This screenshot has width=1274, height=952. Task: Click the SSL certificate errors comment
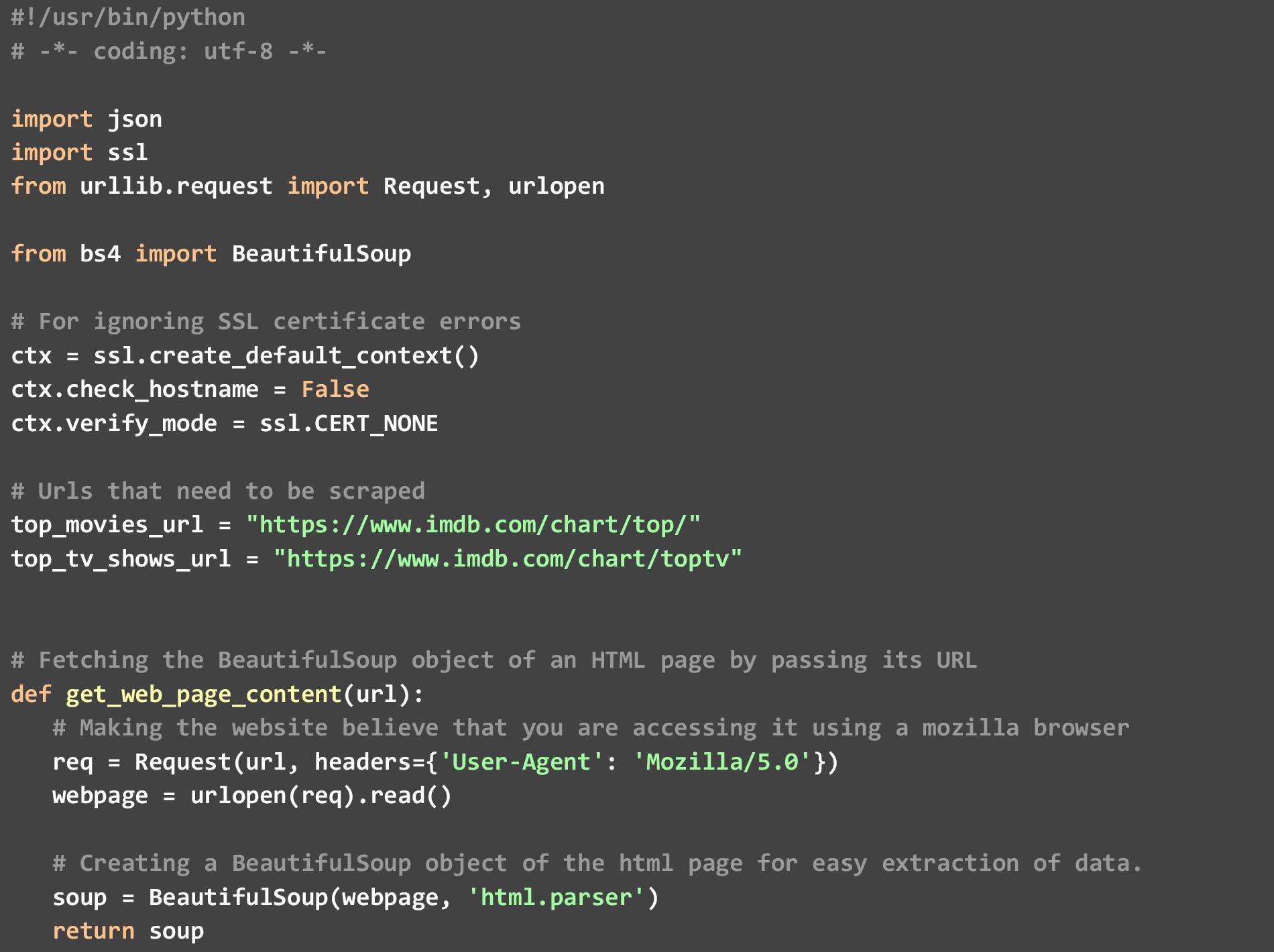pyautogui.click(x=266, y=321)
